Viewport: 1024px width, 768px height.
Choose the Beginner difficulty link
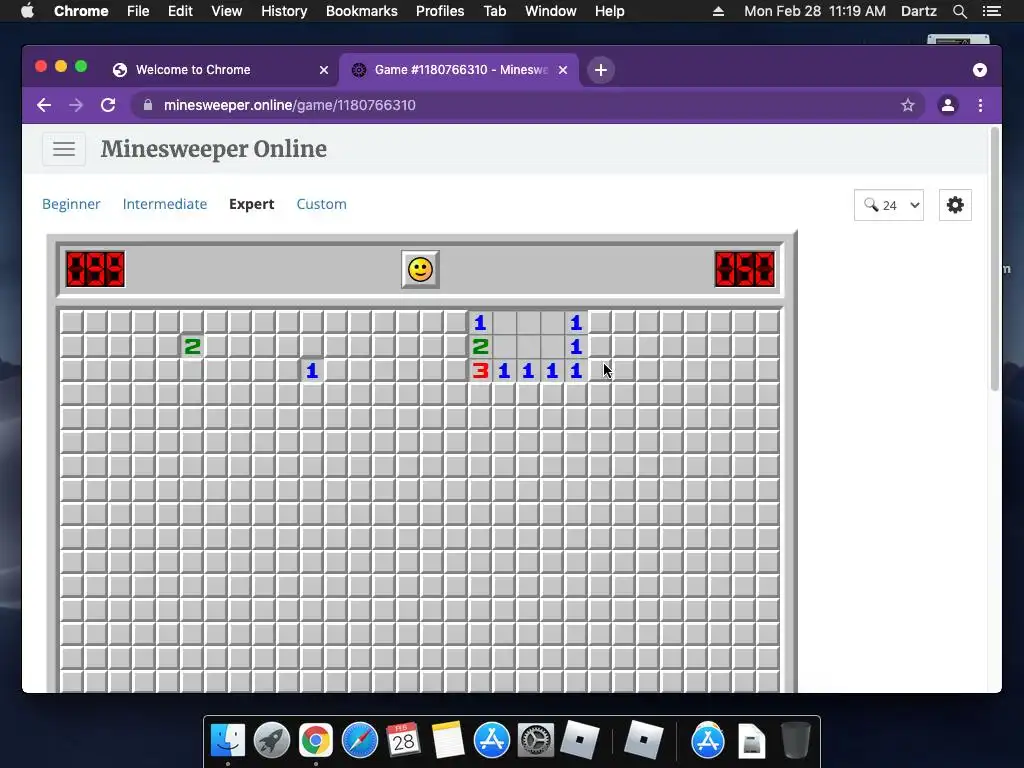[71, 204]
